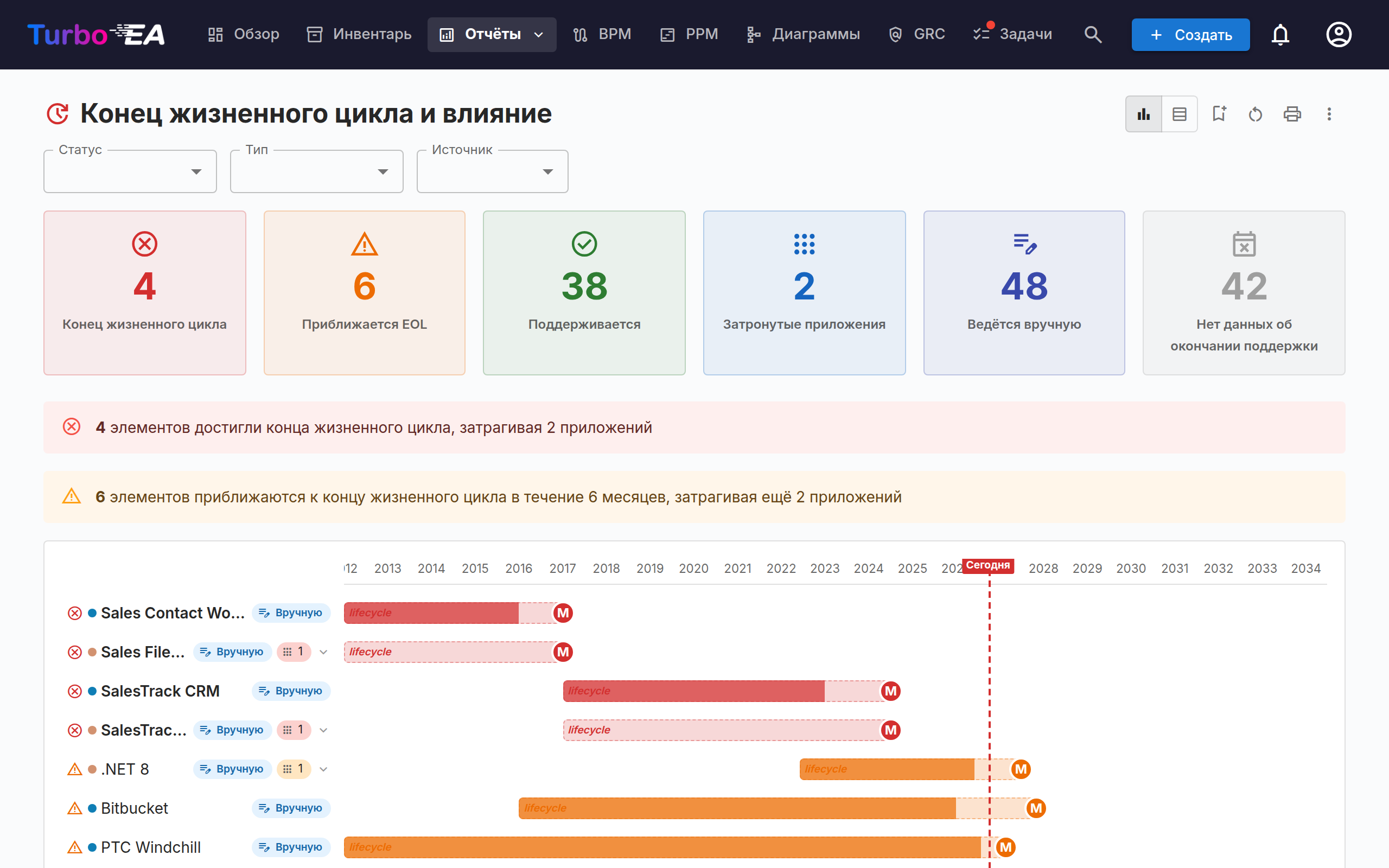Open the Источник dropdown
Image resolution: width=1389 pixels, height=868 pixels.
(x=493, y=171)
